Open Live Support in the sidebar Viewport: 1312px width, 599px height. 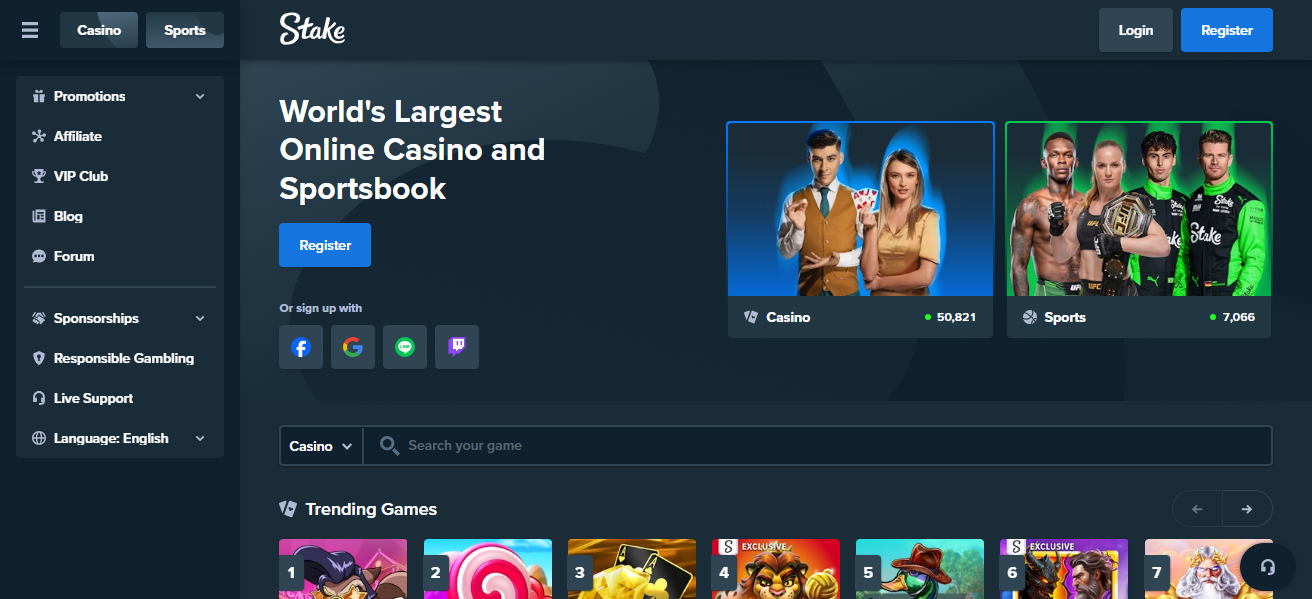point(120,398)
